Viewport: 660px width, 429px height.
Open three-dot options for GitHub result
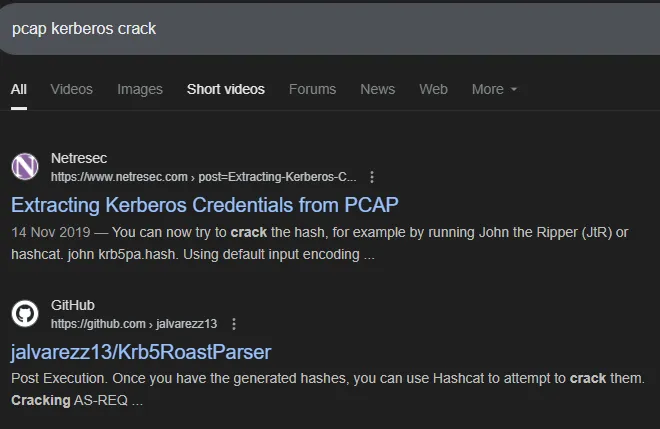pos(234,324)
